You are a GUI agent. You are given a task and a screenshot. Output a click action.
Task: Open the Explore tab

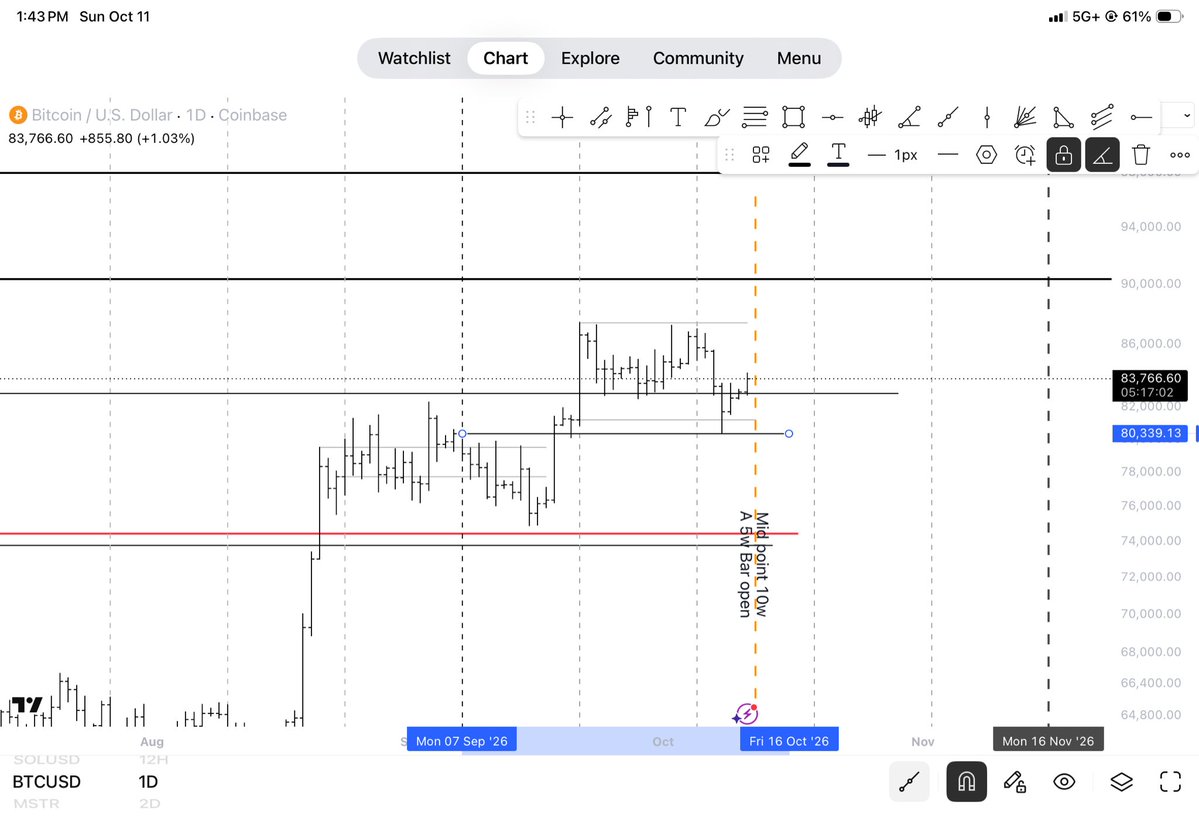click(590, 58)
